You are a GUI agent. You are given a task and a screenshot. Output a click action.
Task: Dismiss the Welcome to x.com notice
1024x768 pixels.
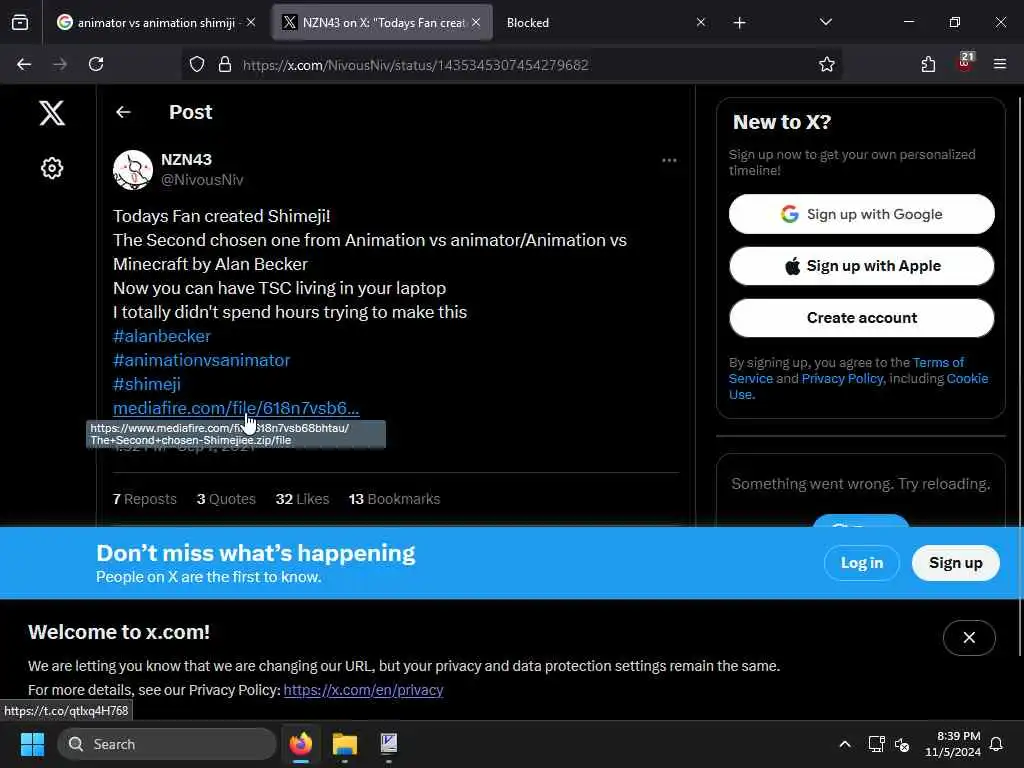pos(969,637)
